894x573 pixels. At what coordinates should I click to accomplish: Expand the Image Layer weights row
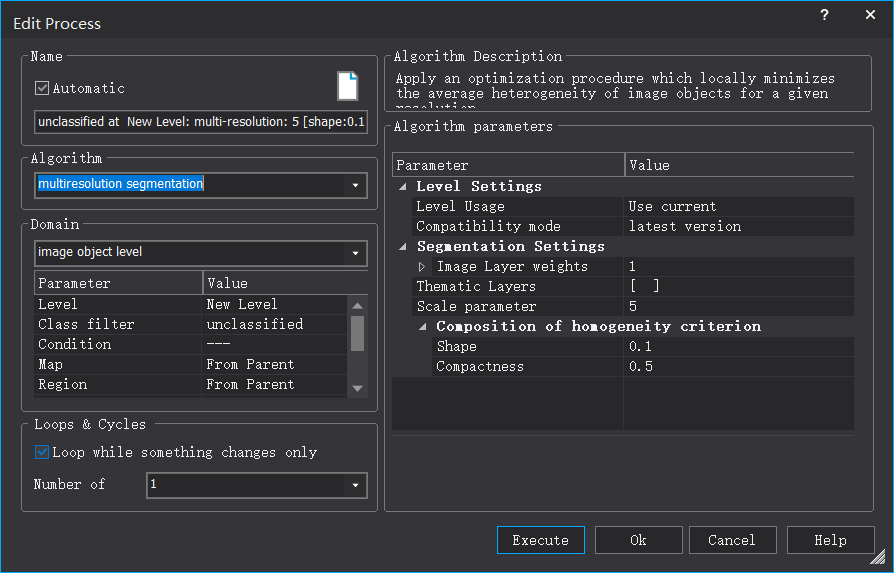[422, 267]
